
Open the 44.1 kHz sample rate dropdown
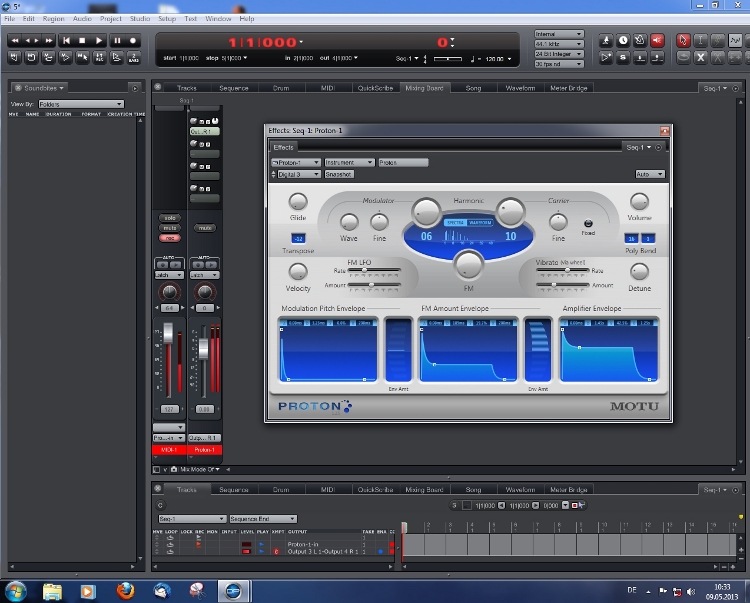point(559,44)
